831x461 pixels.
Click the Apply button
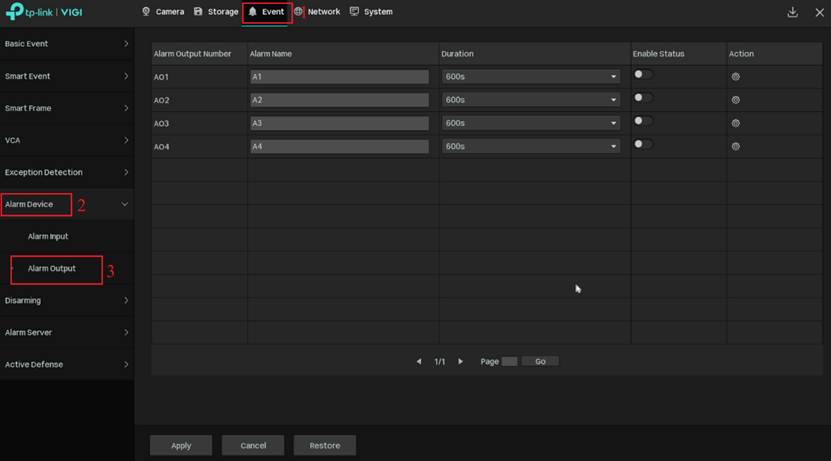point(181,445)
